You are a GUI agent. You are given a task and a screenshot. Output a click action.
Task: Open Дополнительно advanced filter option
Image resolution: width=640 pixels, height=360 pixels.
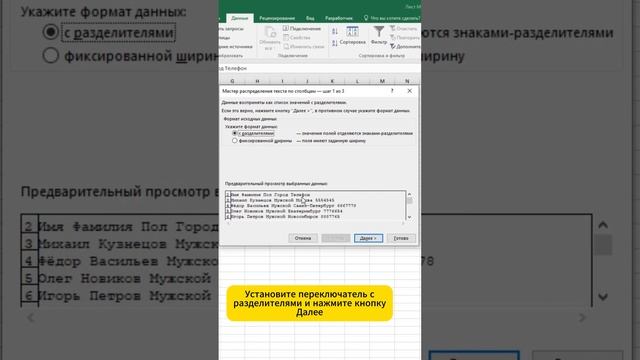coord(405,47)
